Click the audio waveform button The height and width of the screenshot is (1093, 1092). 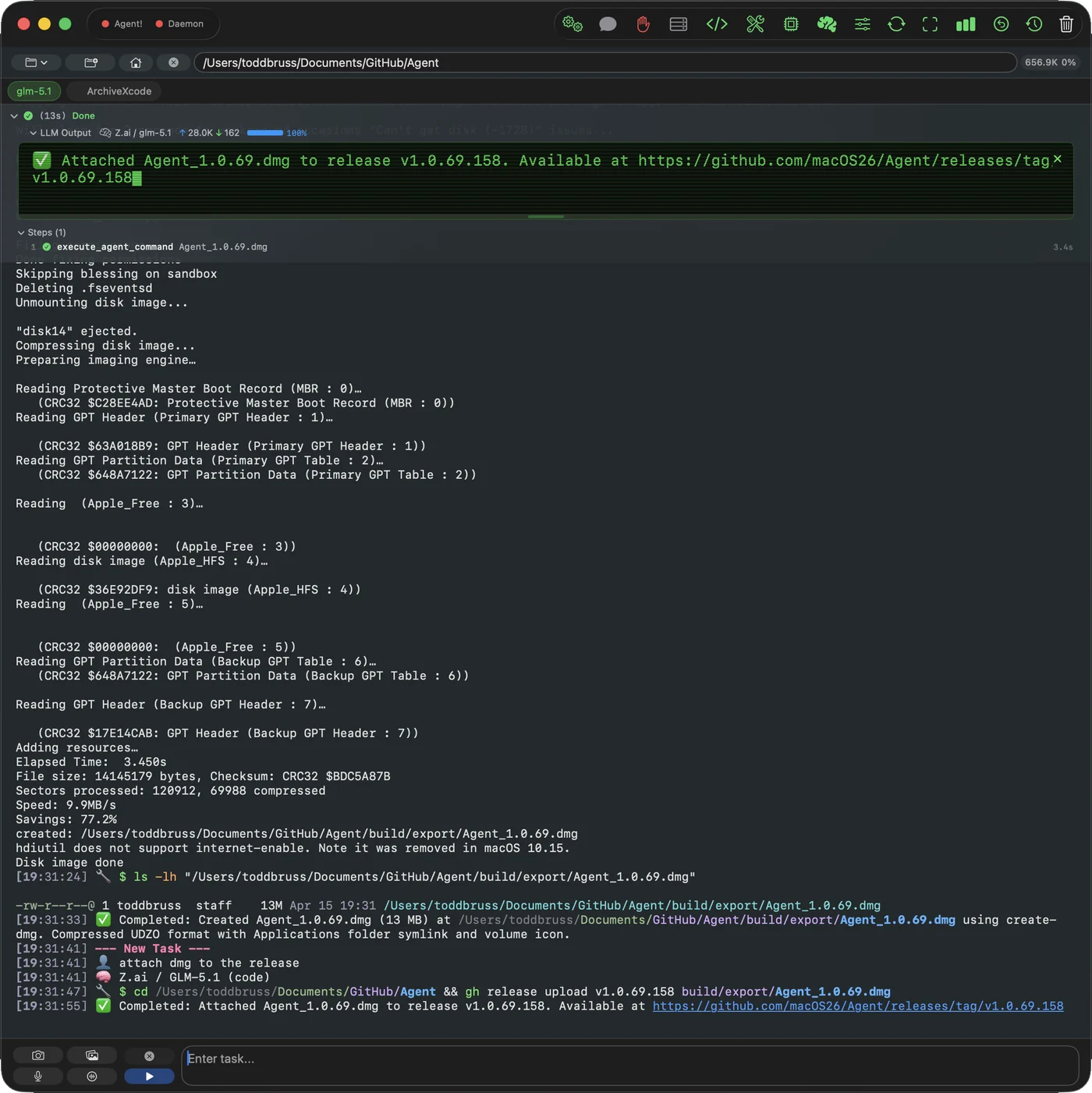click(x=92, y=1077)
